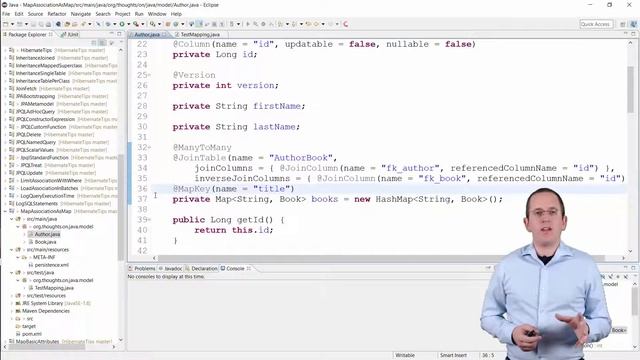This screenshot has height=360, width=640.
Task: Open the Window menu
Action: [157, 14]
